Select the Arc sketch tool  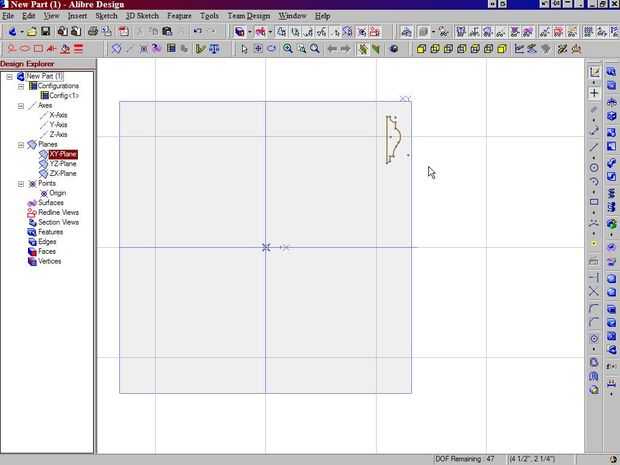tap(594, 182)
